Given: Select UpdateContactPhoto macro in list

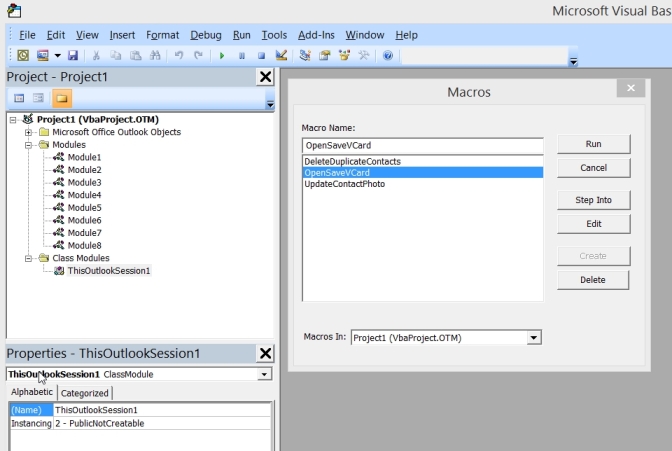Looking at the screenshot, I should [423, 184].
